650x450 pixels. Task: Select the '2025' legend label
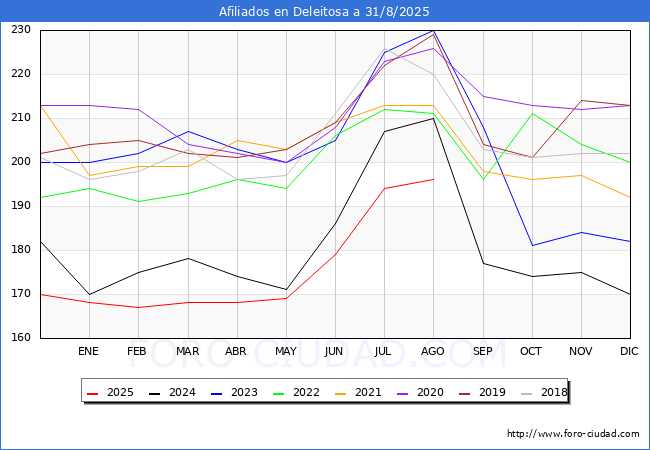tap(120, 392)
